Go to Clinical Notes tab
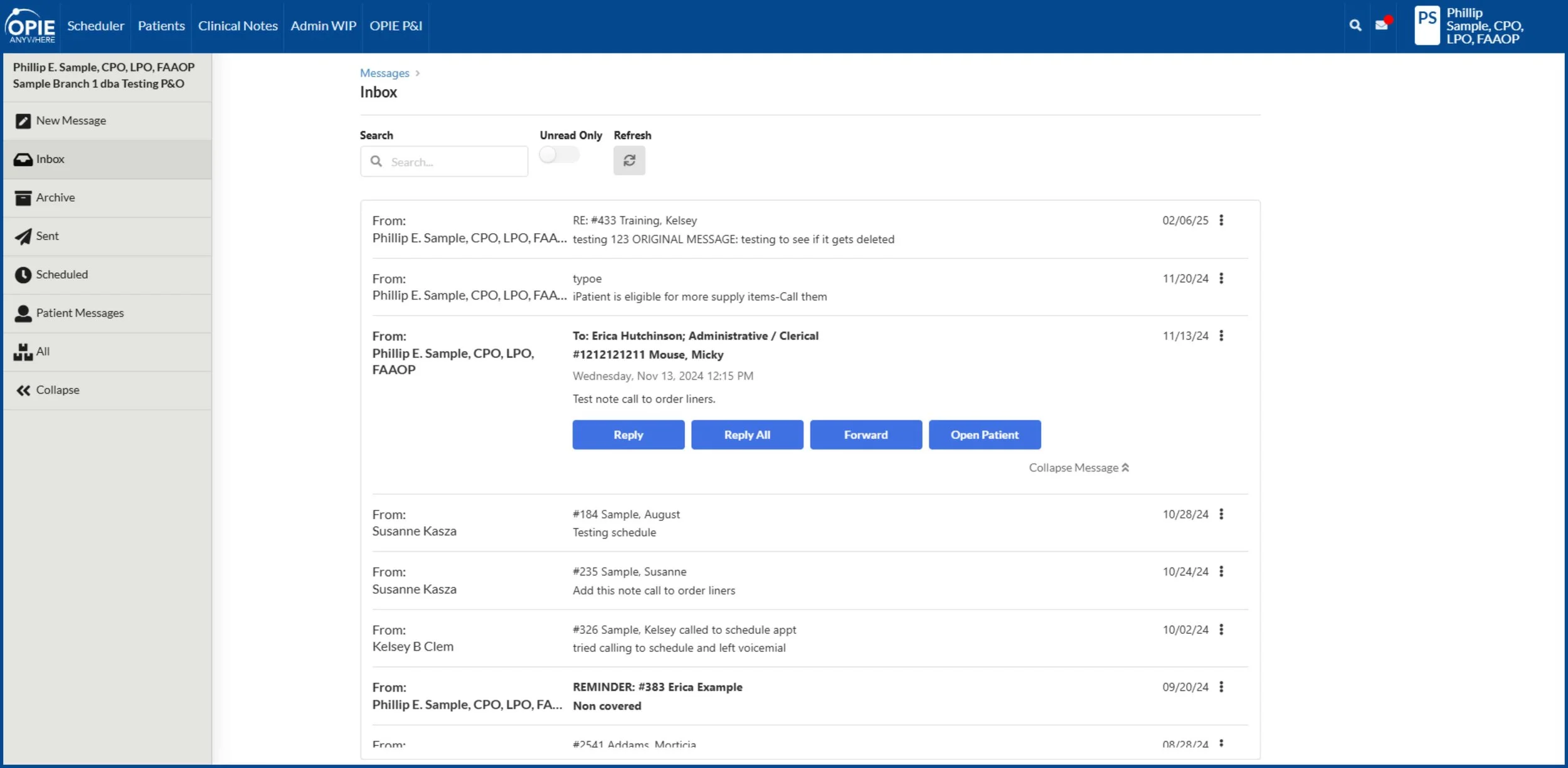1568x768 pixels. click(238, 26)
